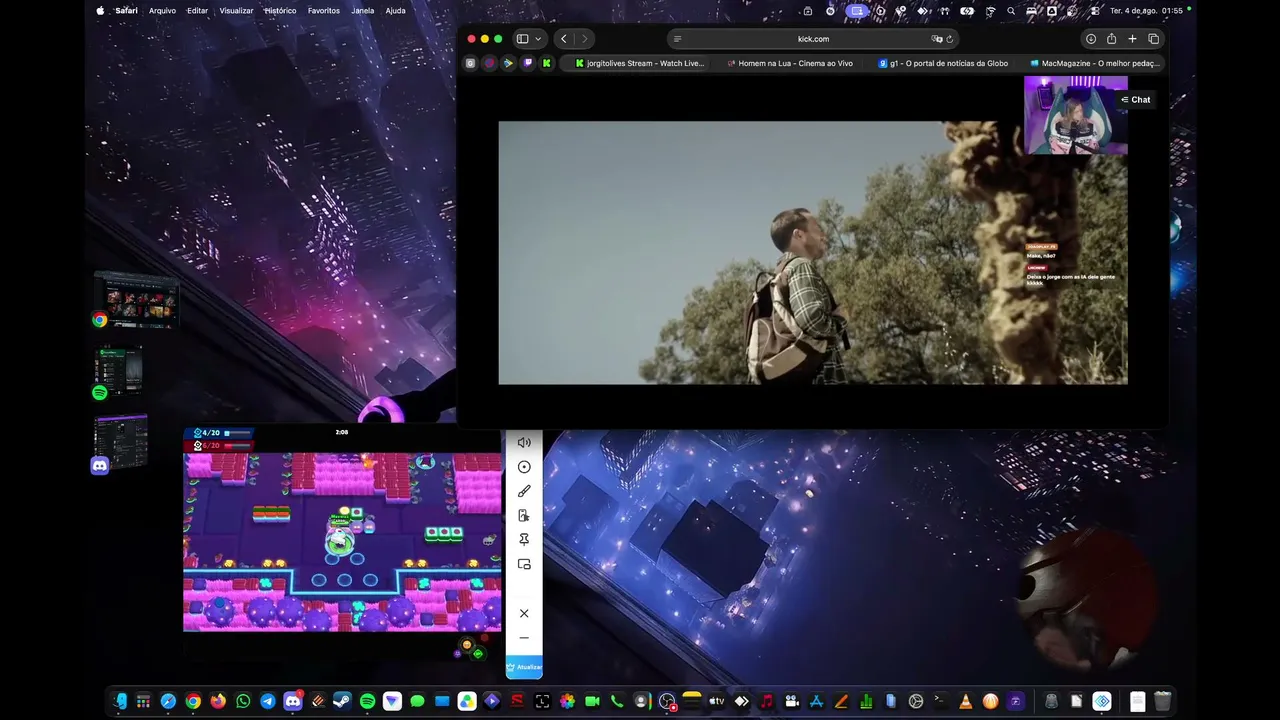Click the streamer webcam thumbnail
Image resolution: width=1280 pixels, height=720 pixels.
coord(1075,115)
